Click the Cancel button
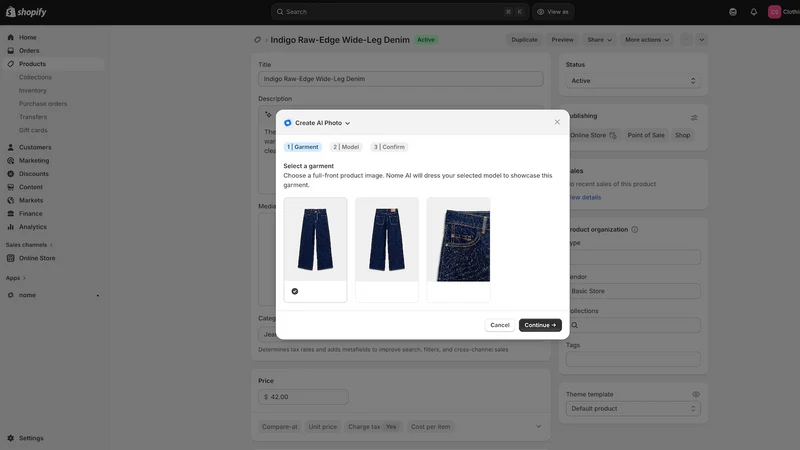Screen dimensions: 800x450 (499, 325)
